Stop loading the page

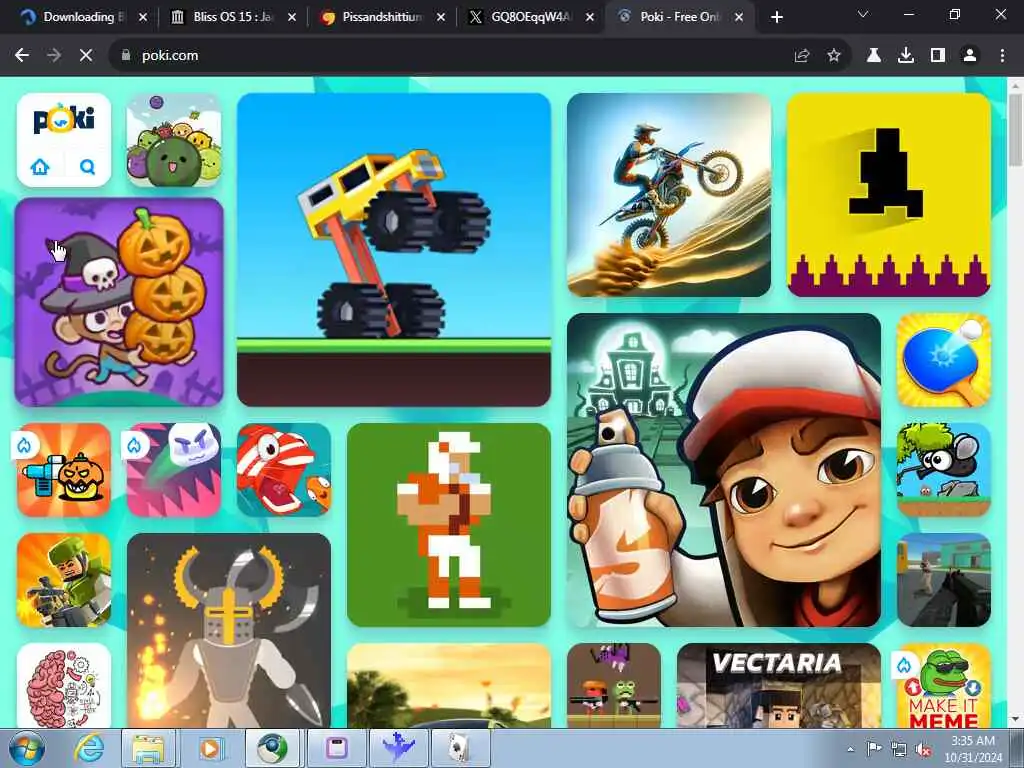pyautogui.click(x=86, y=56)
